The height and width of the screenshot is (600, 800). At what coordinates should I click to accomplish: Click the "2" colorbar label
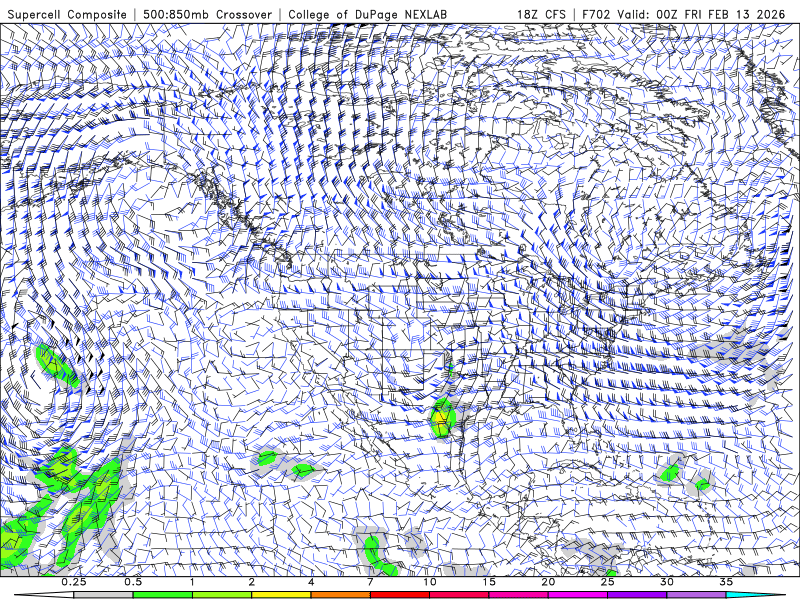[252, 582]
